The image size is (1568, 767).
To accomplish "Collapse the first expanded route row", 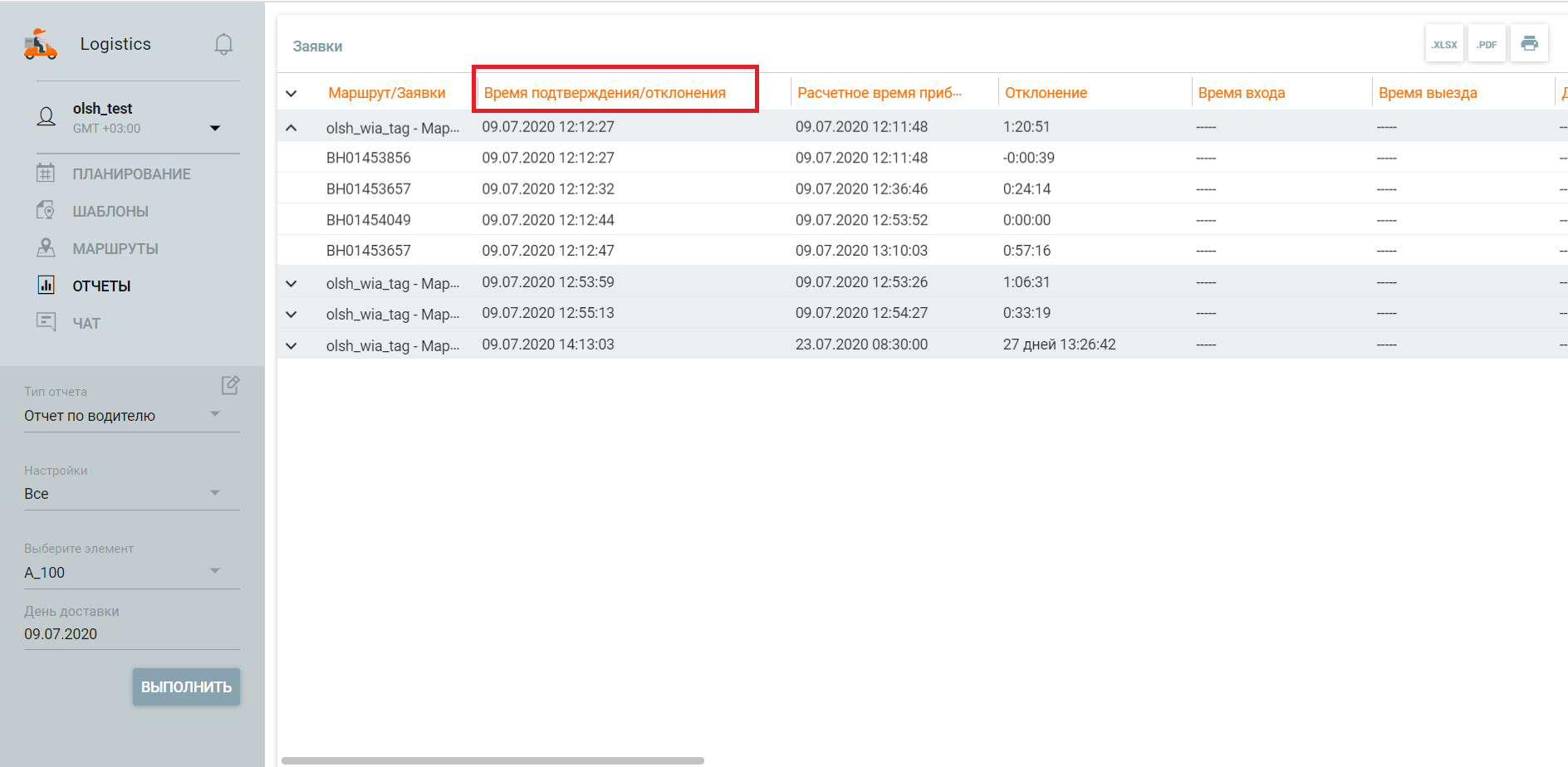I will 292,128.
